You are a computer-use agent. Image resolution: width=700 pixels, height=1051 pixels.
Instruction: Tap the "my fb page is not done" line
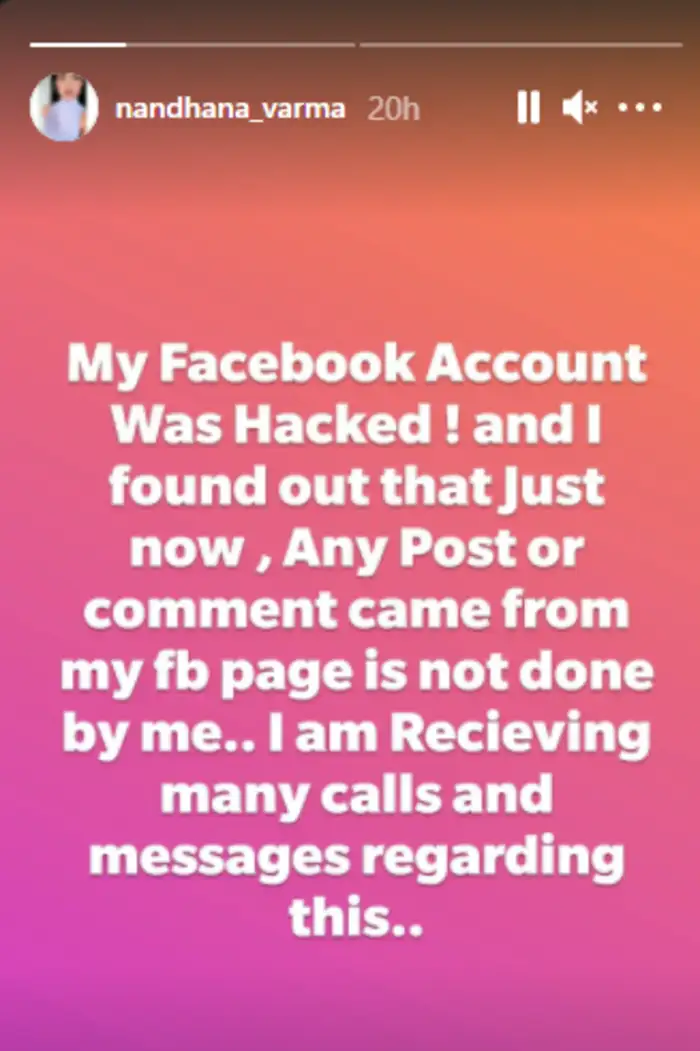357,675
